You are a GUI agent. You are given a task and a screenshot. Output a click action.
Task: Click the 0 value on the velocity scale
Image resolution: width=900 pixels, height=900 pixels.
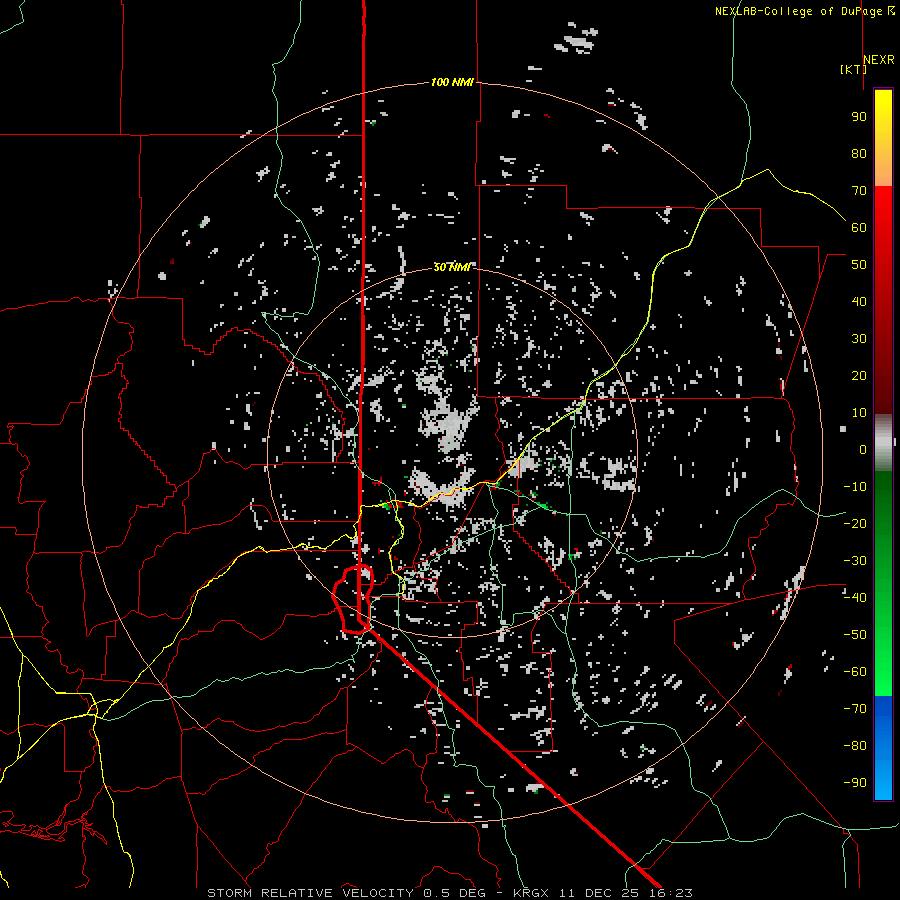click(863, 449)
